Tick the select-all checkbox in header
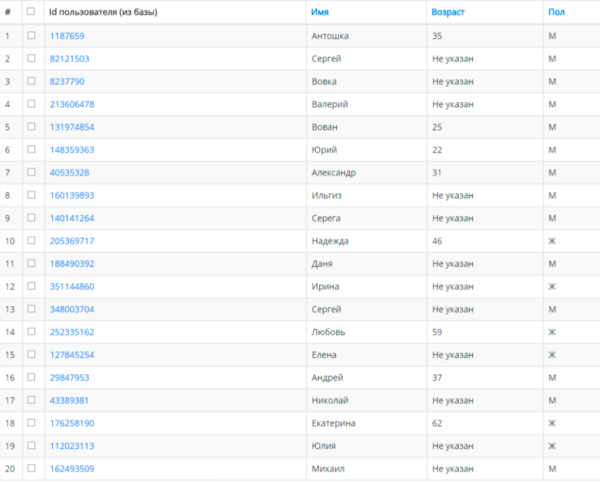Screen dimensions: 600x482 [31, 11]
